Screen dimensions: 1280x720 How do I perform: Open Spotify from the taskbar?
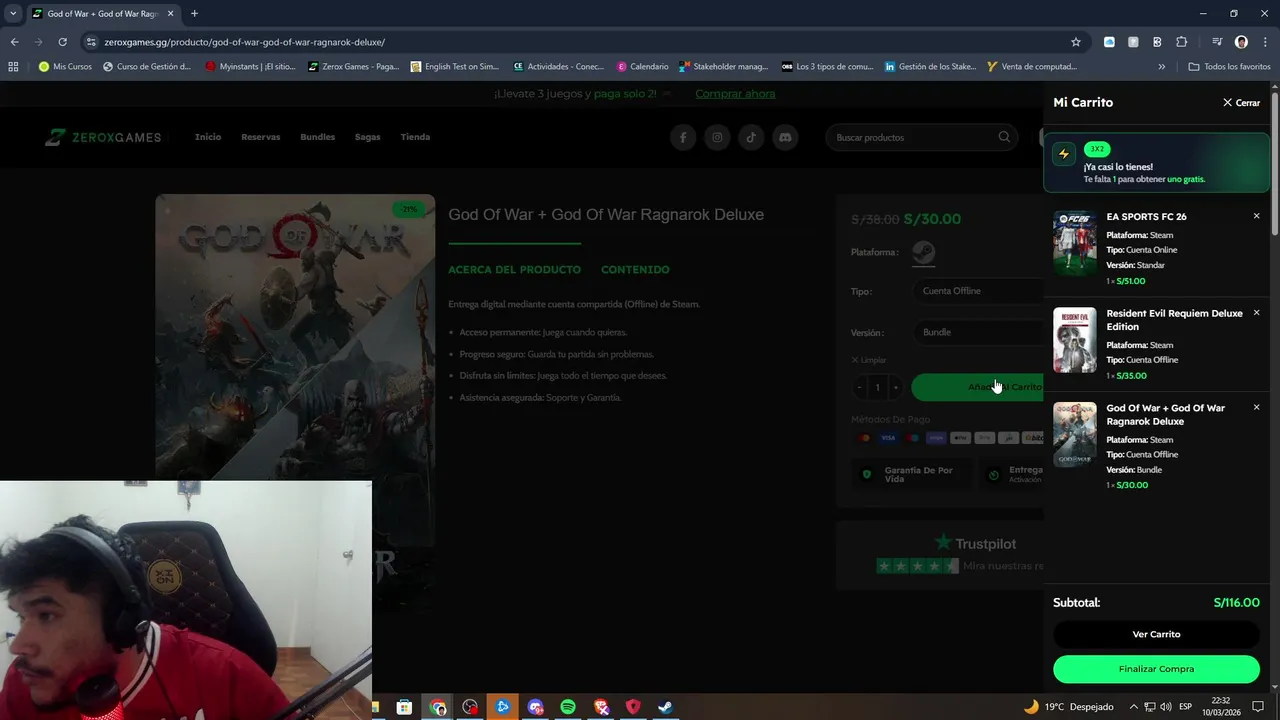click(x=568, y=707)
